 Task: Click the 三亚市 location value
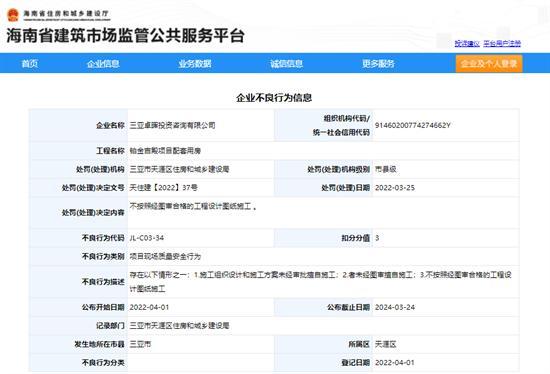[x=140, y=344]
